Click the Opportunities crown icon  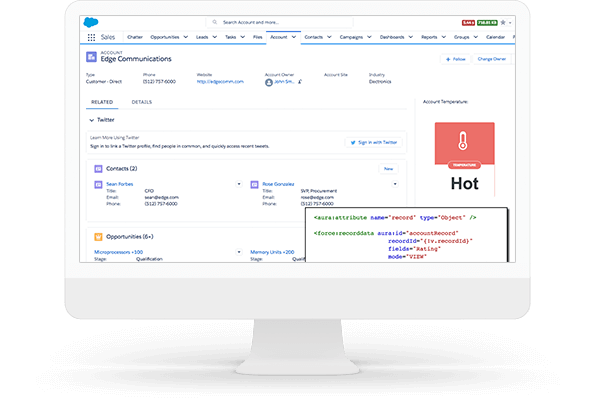pos(98,237)
